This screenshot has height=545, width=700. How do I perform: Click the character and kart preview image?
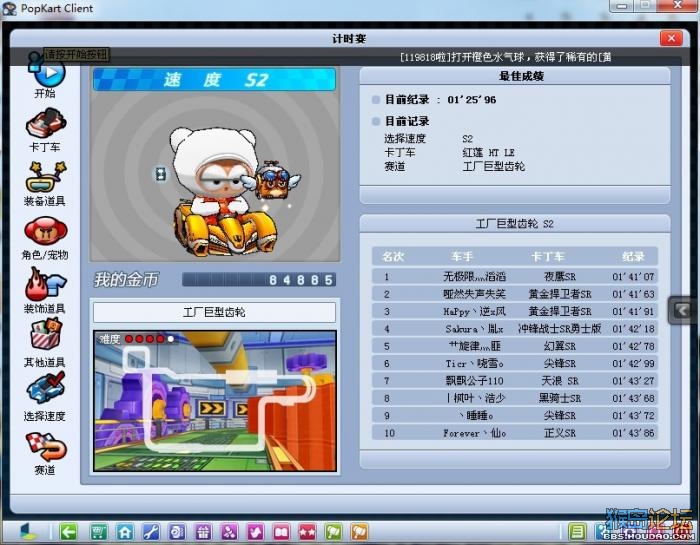point(215,177)
